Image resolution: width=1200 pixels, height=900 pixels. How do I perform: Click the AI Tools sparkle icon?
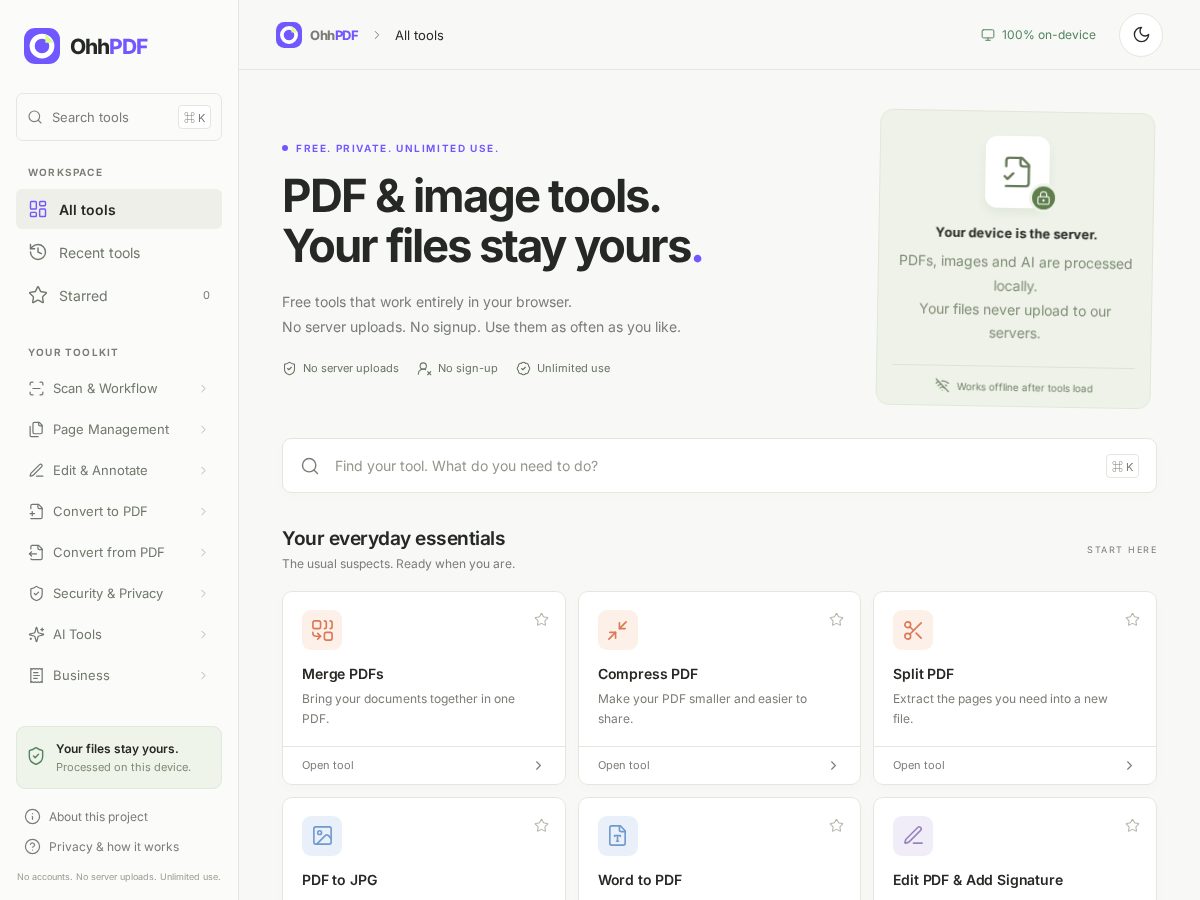pyautogui.click(x=36, y=634)
